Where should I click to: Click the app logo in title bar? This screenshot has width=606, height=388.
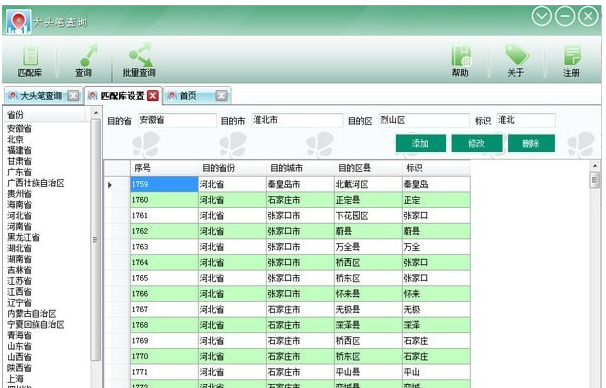pos(18,22)
